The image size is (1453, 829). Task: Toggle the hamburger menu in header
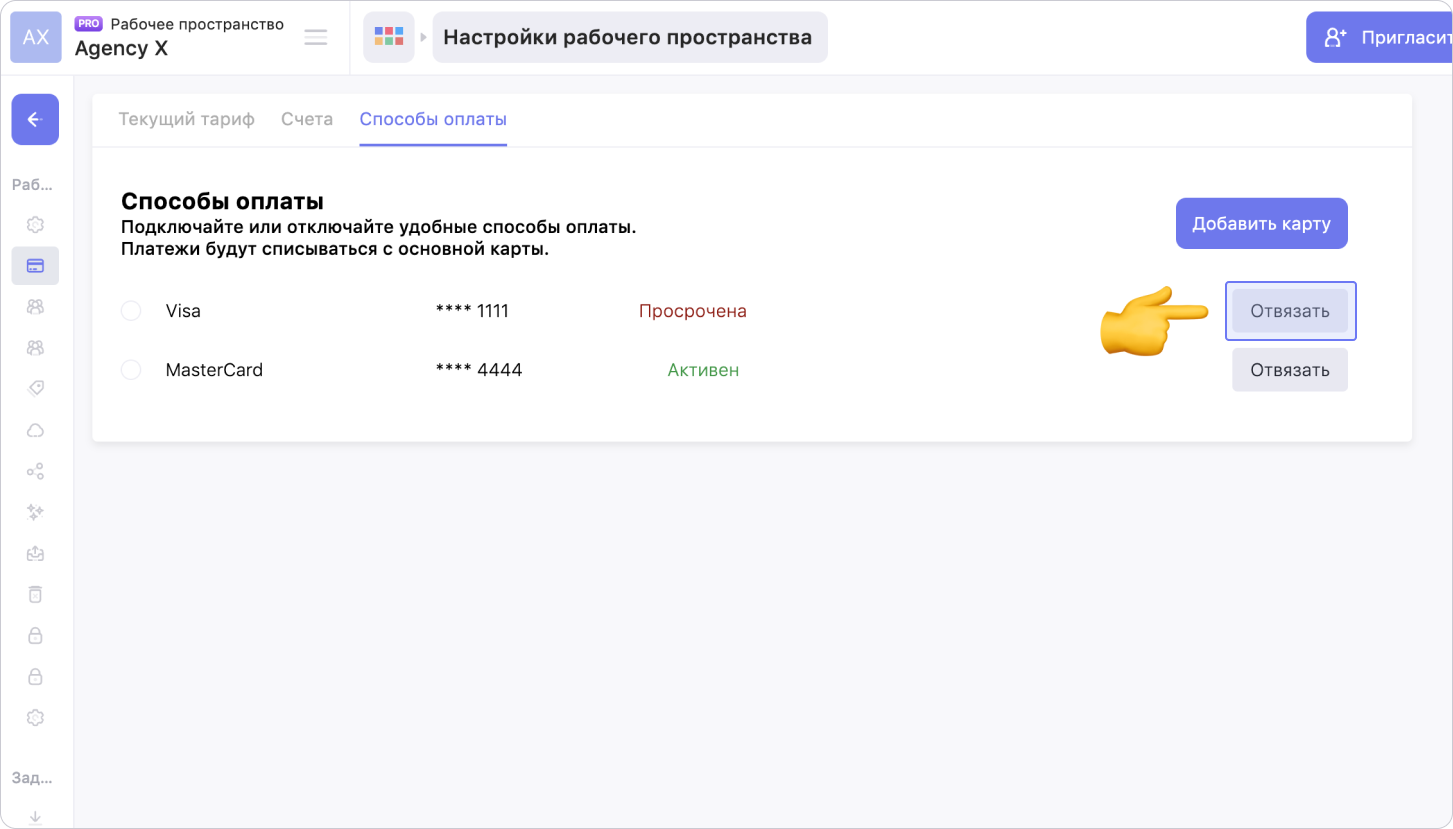point(316,37)
